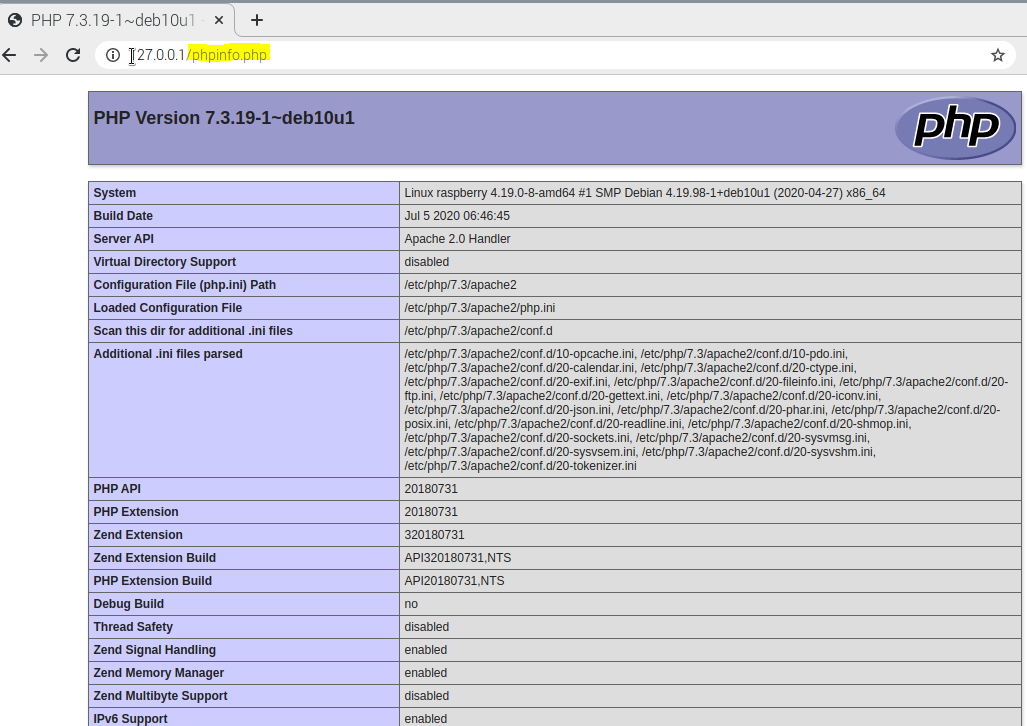The height and width of the screenshot is (726, 1027).
Task: Click the PHP Extension Build label
Action: point(153,581)
